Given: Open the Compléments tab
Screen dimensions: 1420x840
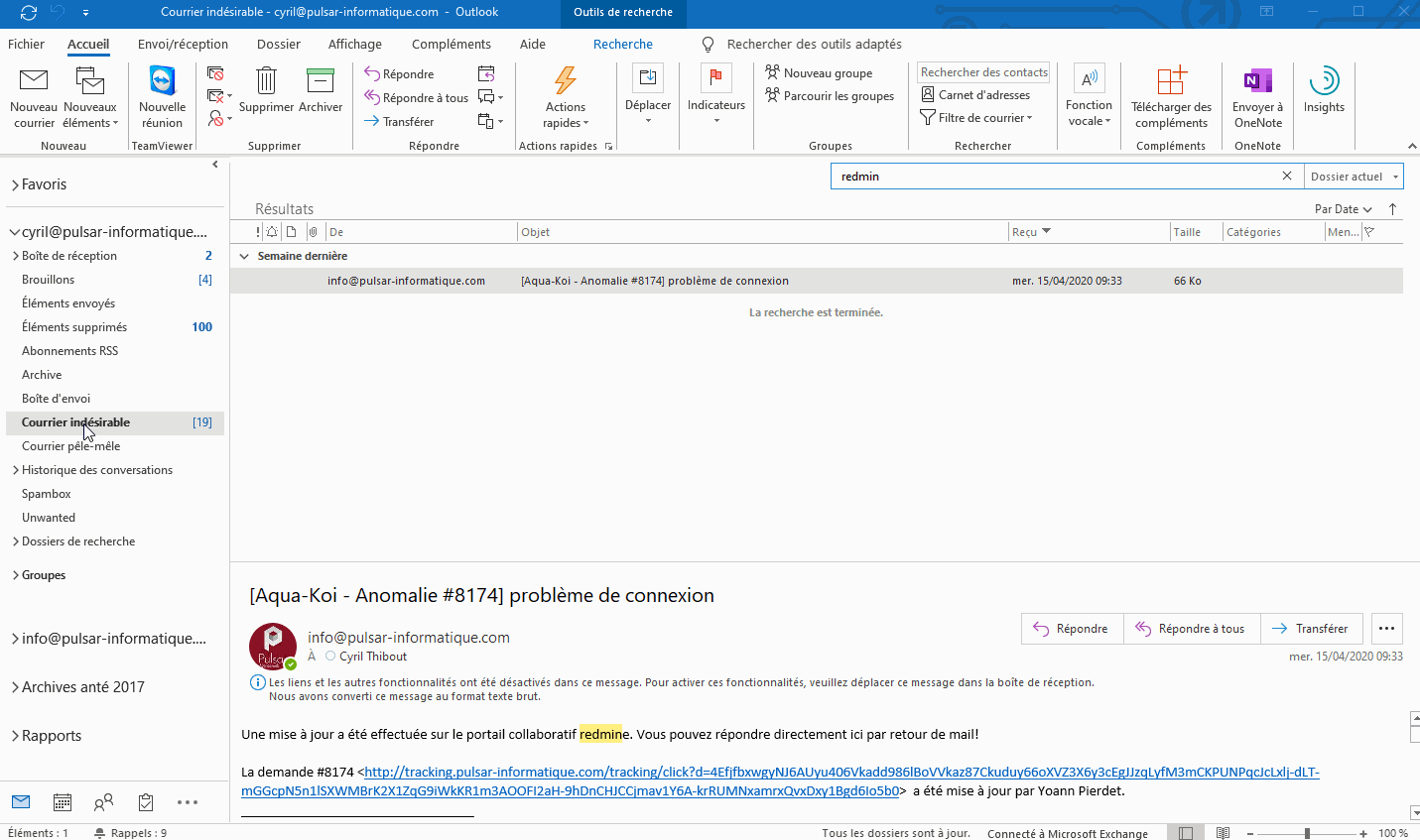Looking at the screenshot, I should [x=452, y=44].
